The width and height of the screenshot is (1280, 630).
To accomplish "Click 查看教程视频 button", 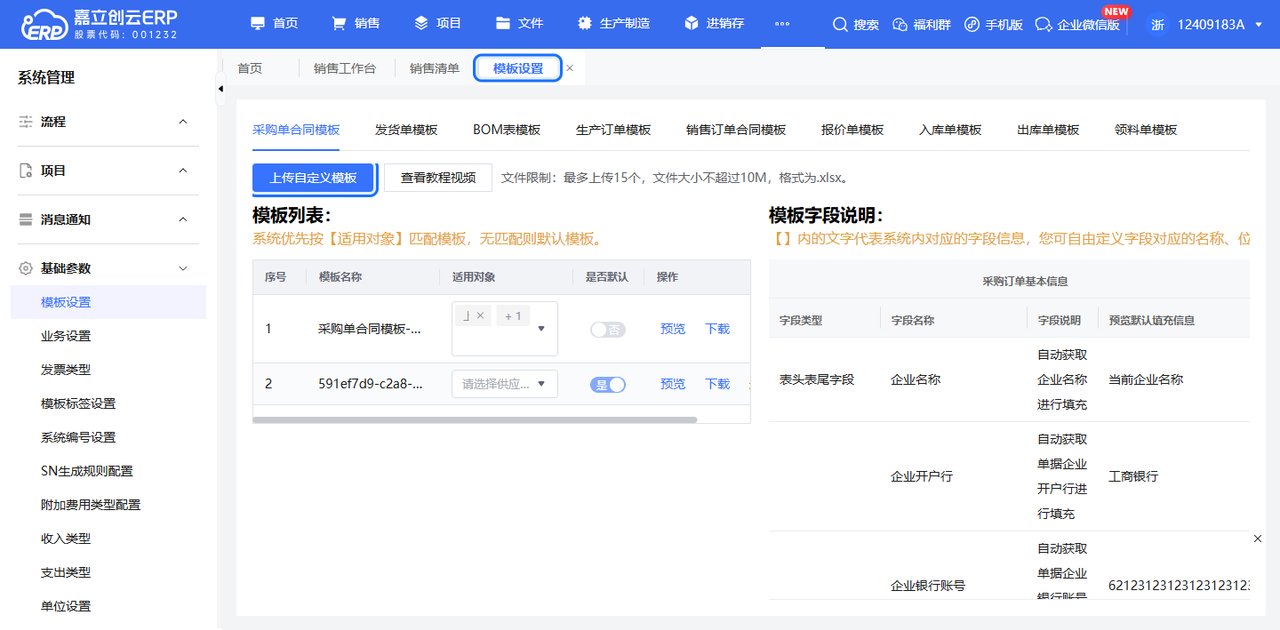I will pyautogui.click(x=438, y=178).
